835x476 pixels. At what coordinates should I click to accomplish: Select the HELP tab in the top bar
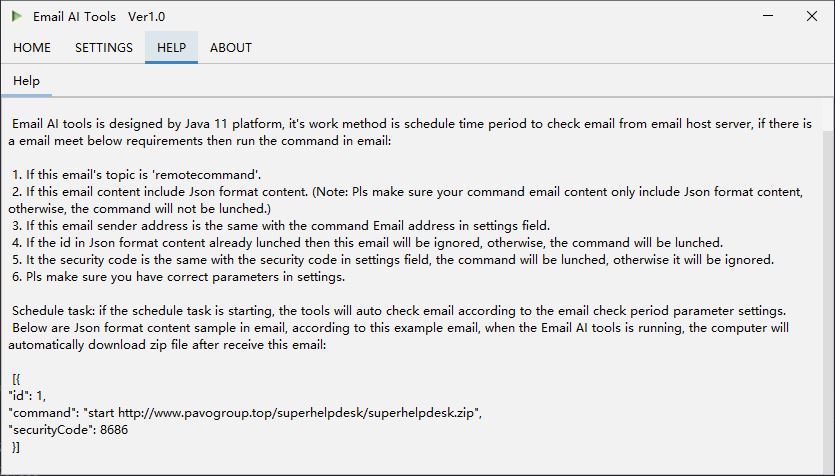click(171, 48)
